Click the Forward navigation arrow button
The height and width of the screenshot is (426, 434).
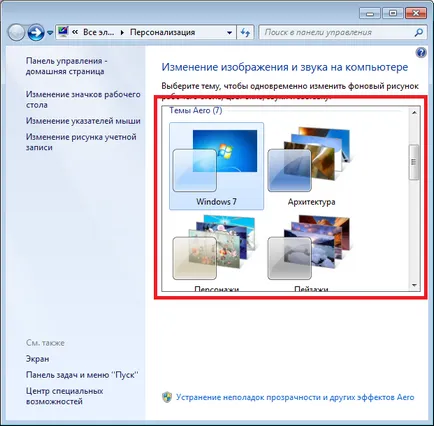click(36, 33)
